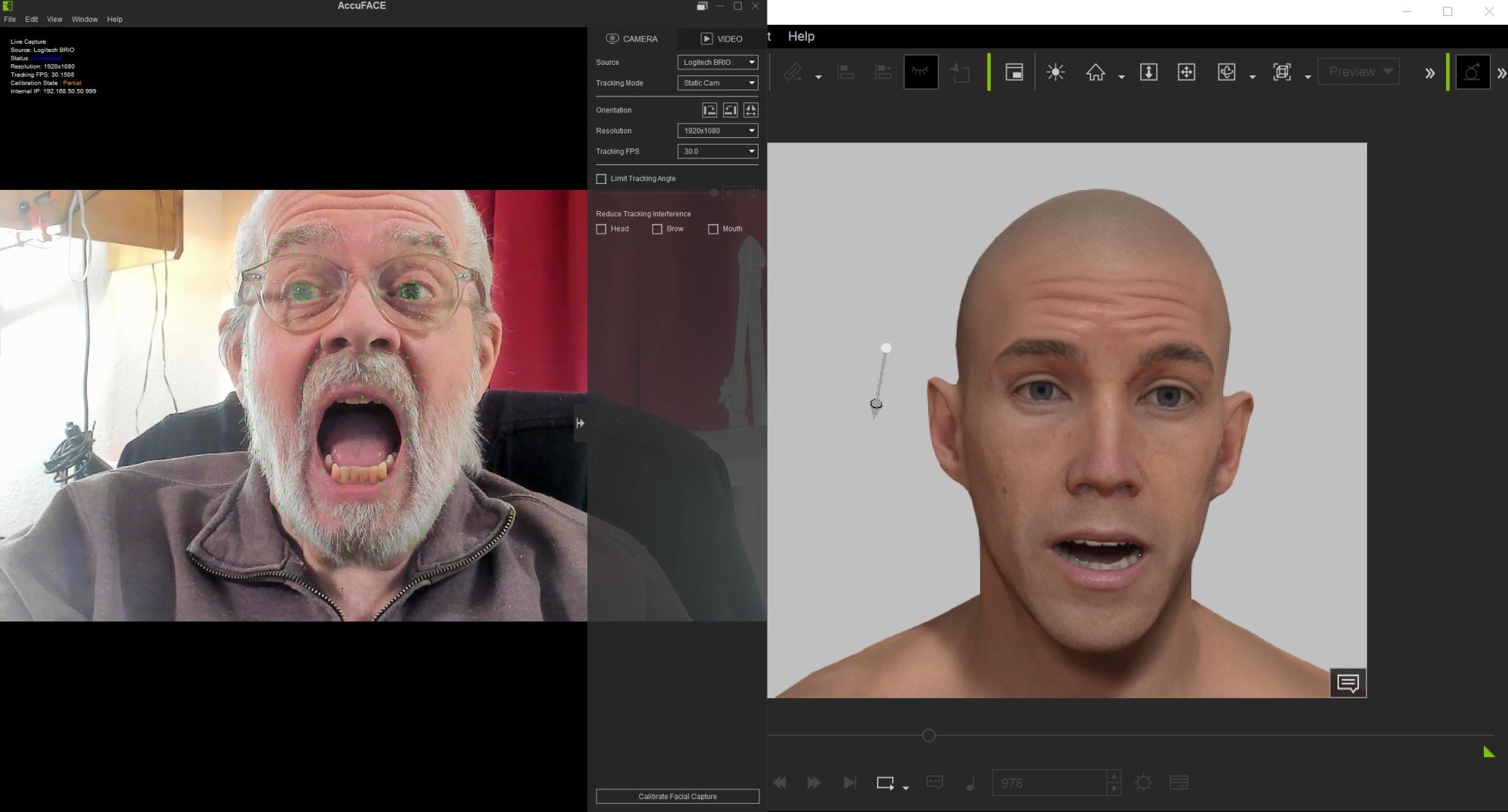
Task: Click the align with plus icon in the toolbar
Action: tap(883, 72)
